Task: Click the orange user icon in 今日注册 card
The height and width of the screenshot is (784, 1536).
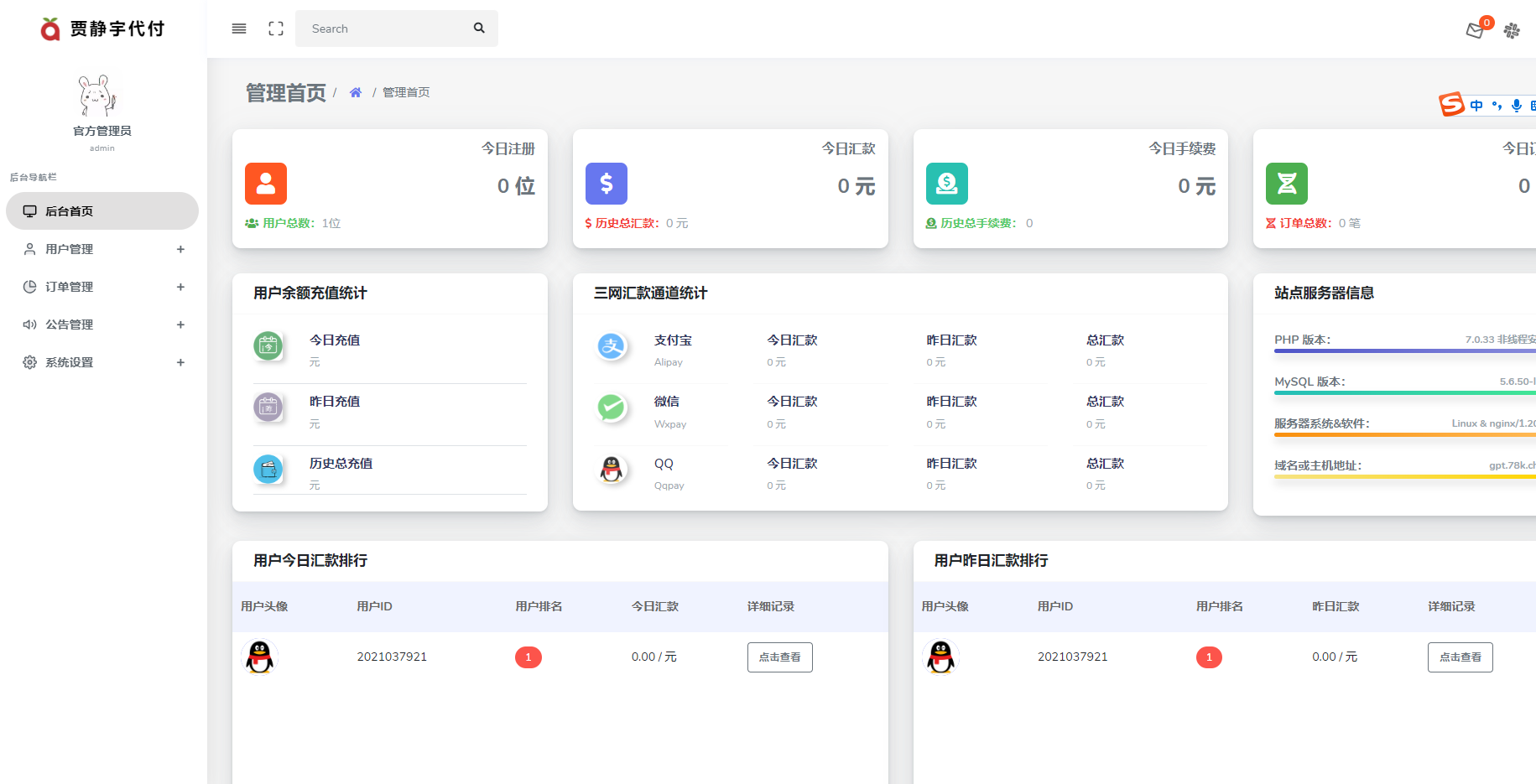Action: pos(266,184)
